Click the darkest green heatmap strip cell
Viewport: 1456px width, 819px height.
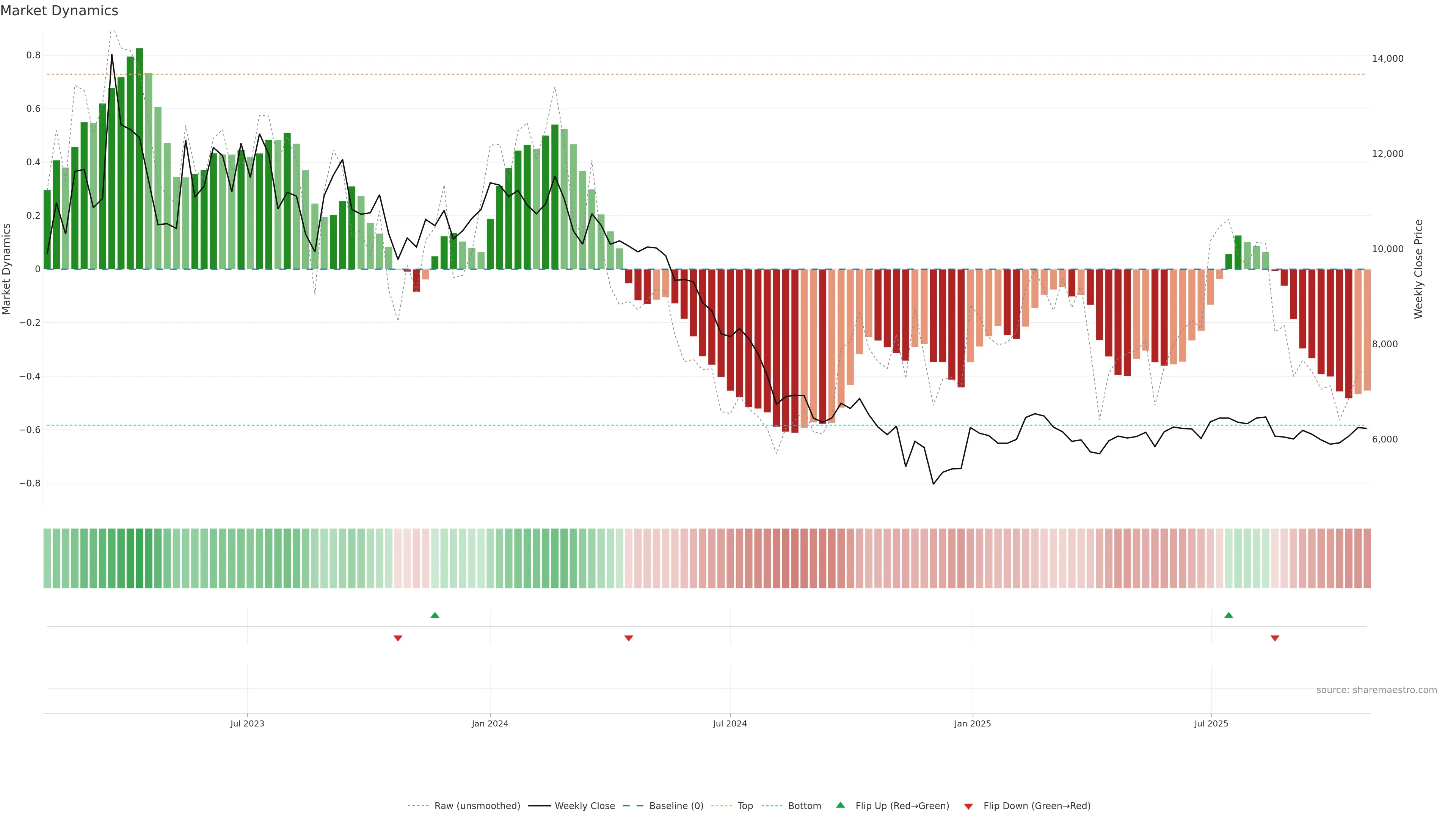pyautogui.click(x=140, y=558)
